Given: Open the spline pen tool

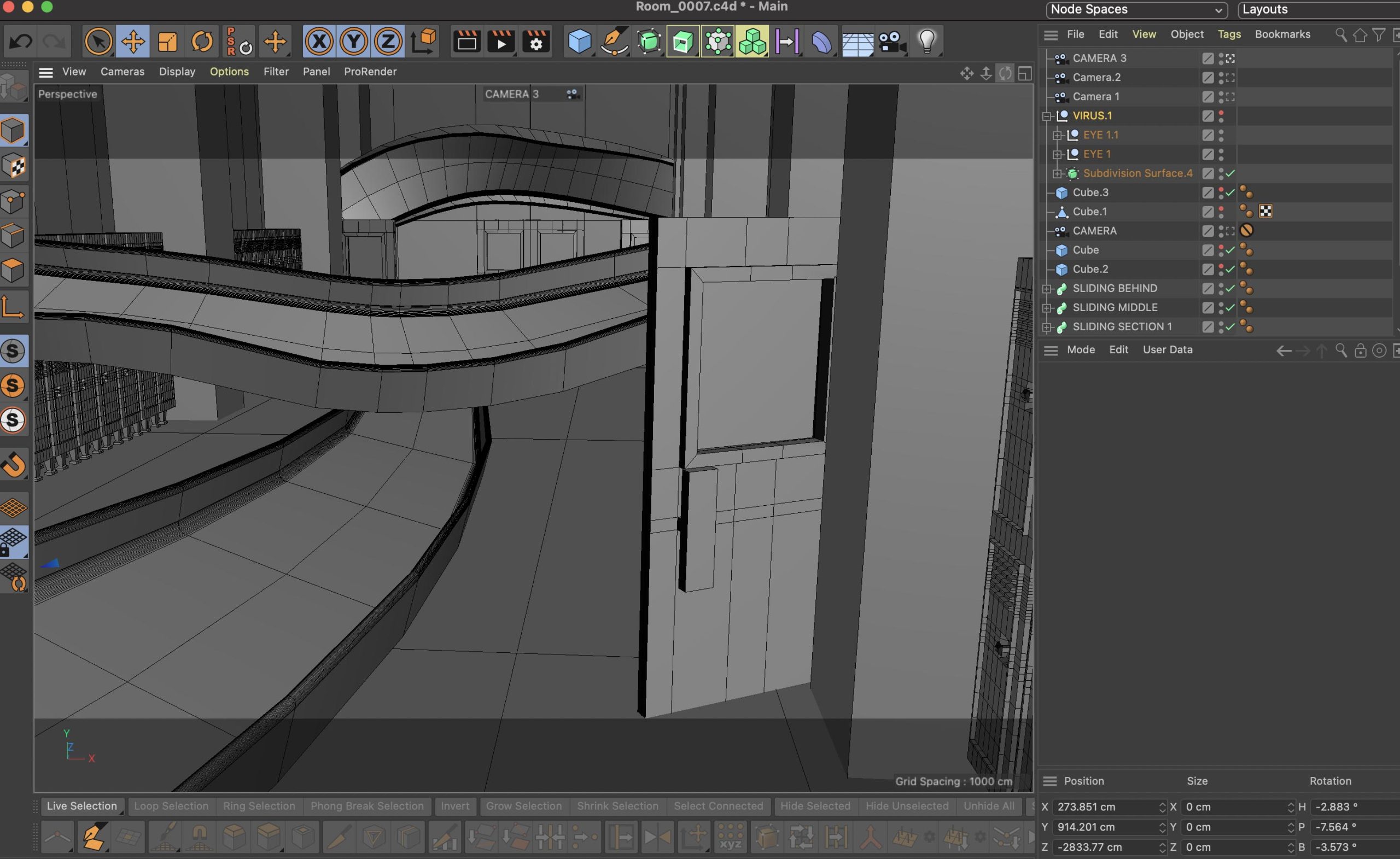Looking at the screenshot, I should [x=614, y=42].
